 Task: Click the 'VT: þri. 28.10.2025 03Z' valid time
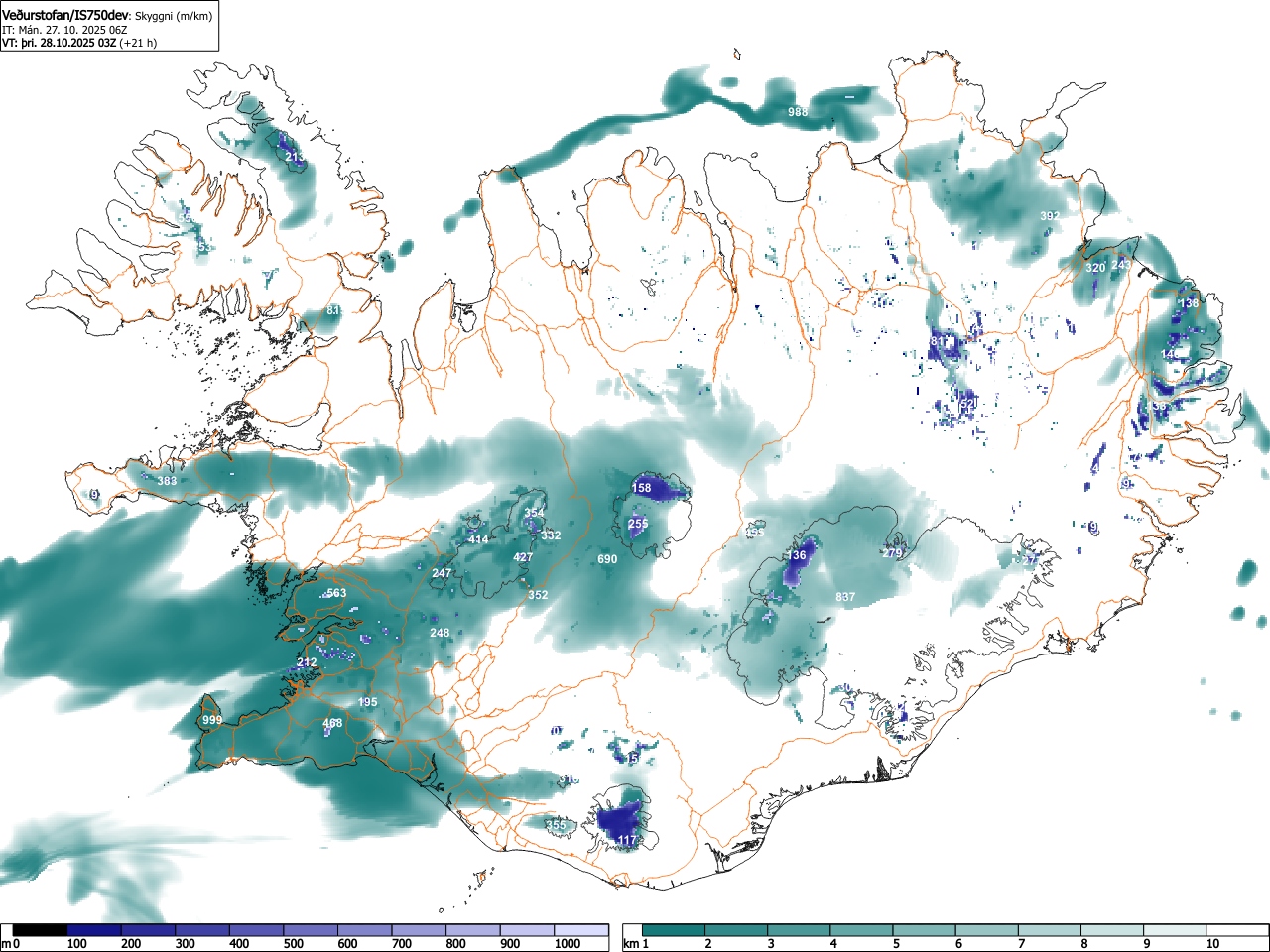point(59,43)
